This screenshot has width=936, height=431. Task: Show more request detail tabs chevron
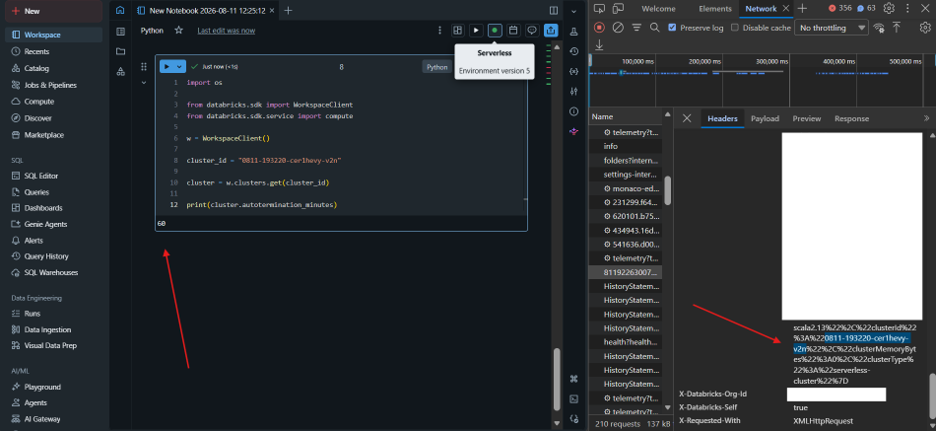click(x=926, y=118)
